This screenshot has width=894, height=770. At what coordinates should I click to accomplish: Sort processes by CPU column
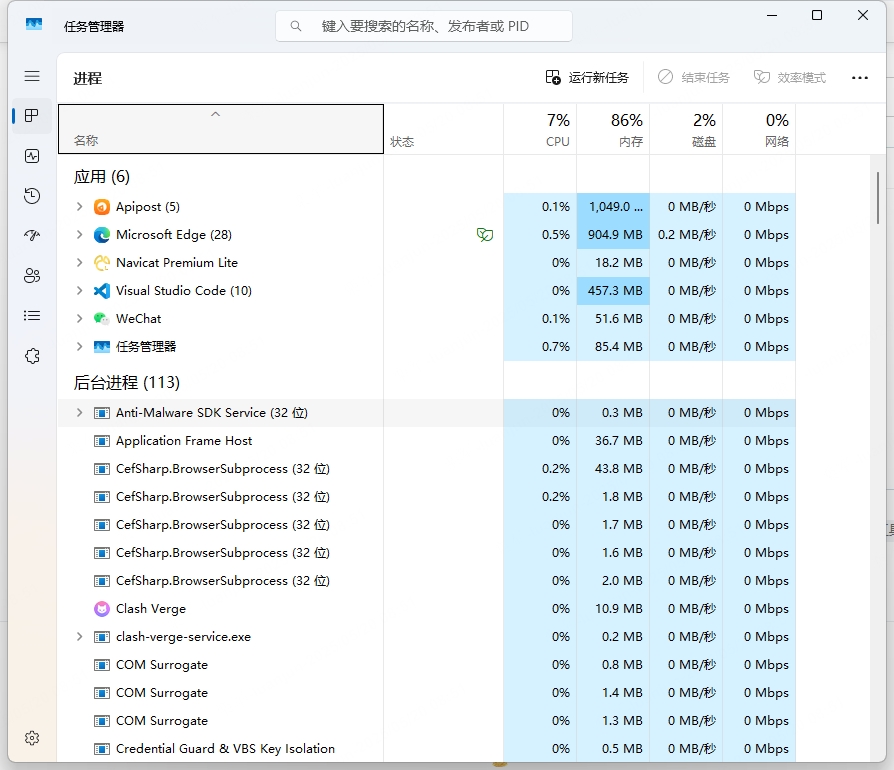coord(540,129)
